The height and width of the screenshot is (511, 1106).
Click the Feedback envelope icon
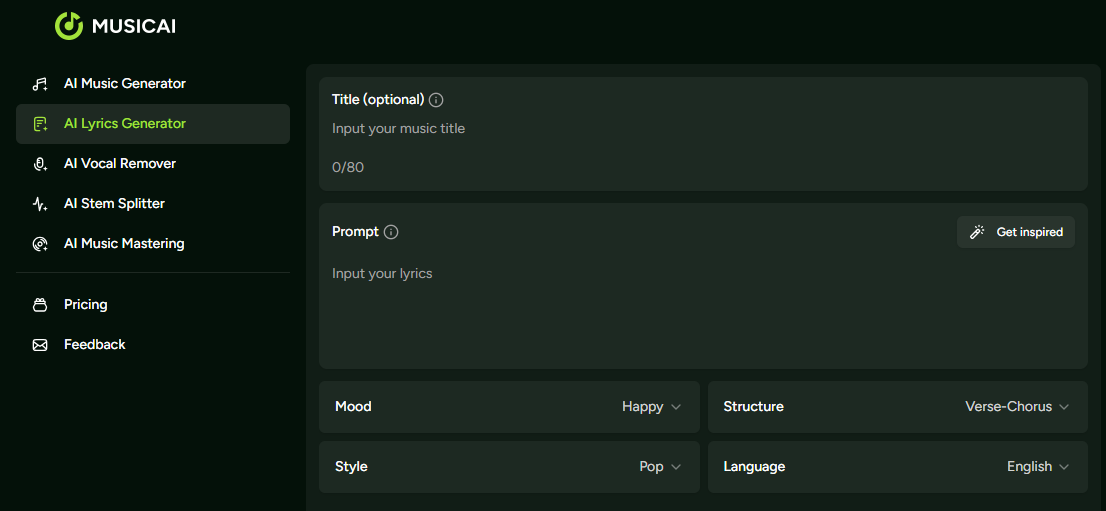40,345
